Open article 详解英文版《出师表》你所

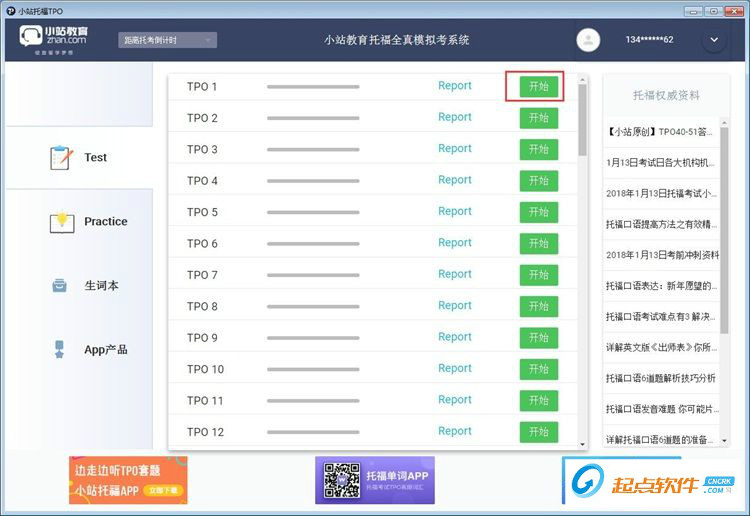tap(661, 348)
